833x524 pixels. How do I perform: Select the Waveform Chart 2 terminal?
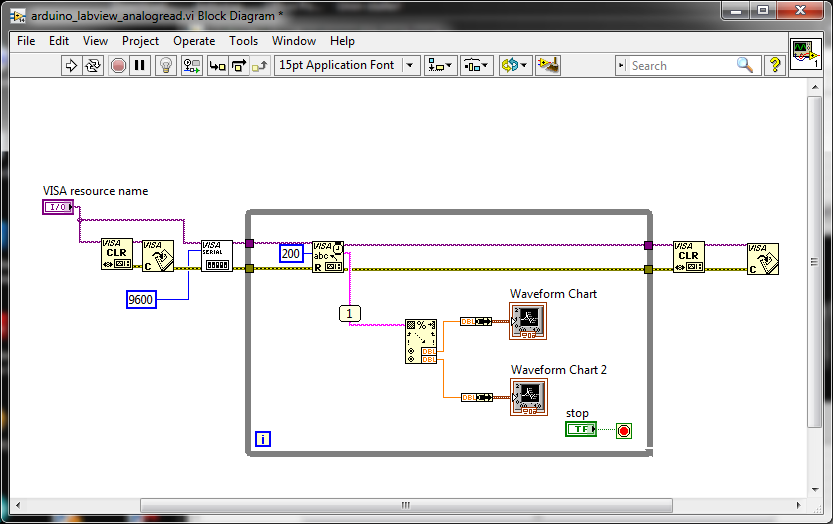click(x=529, y=397)
